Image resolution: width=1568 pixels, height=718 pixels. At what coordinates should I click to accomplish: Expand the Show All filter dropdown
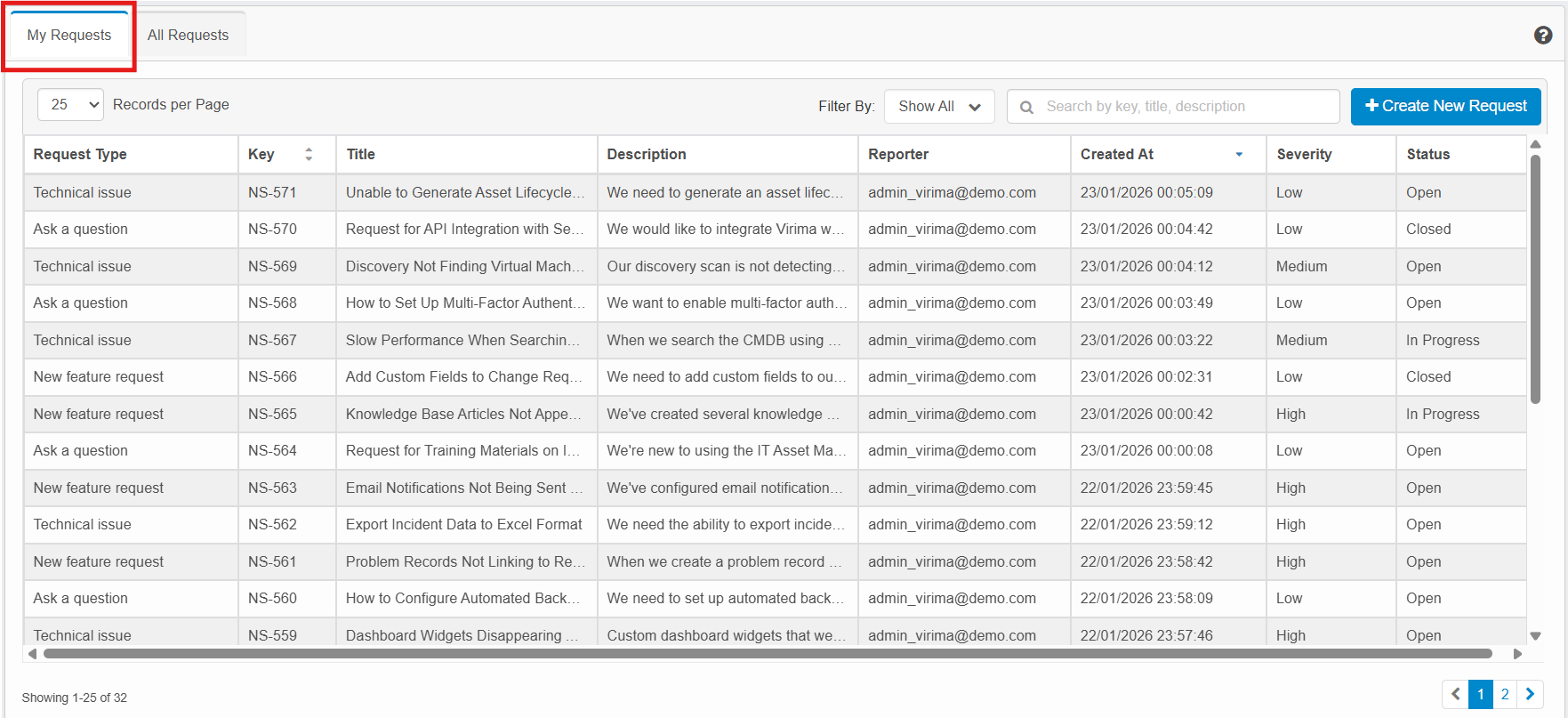(x=939, y=107)
